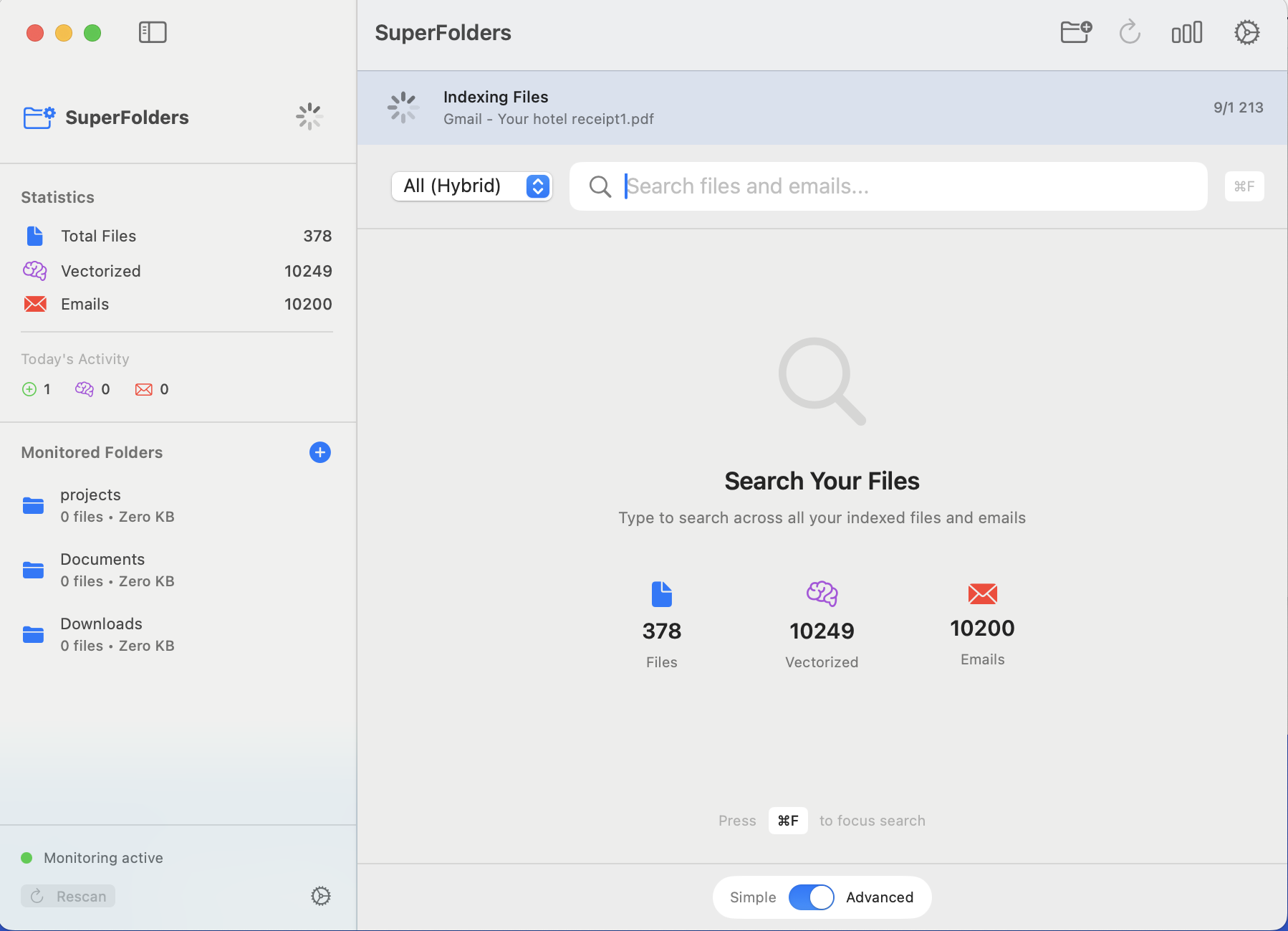Click the SuperFolders folder-gear icon
Image resolution: width=1288 pixels, height=931 pixels.
click(x=39, y=117)
